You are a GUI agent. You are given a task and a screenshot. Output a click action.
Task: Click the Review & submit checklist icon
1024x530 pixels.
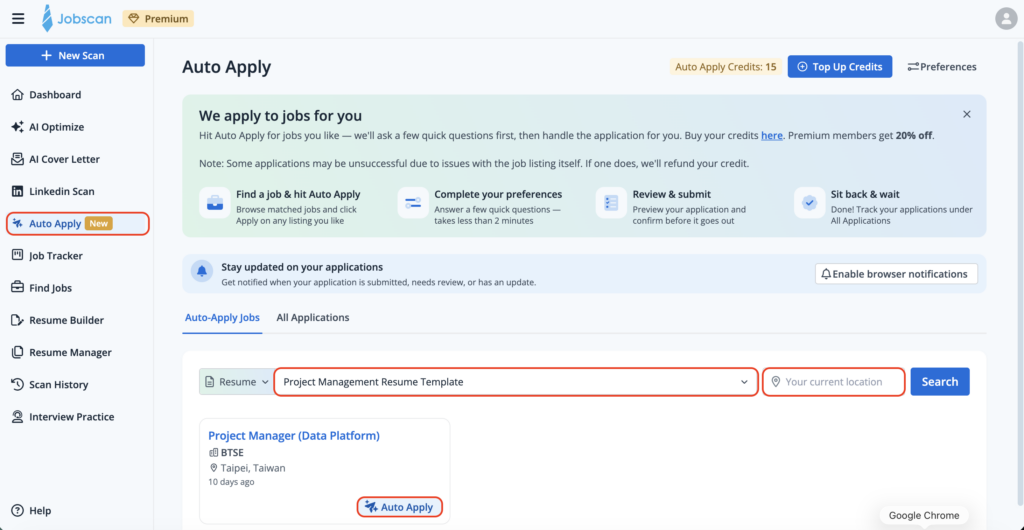(x=611, y=202)
